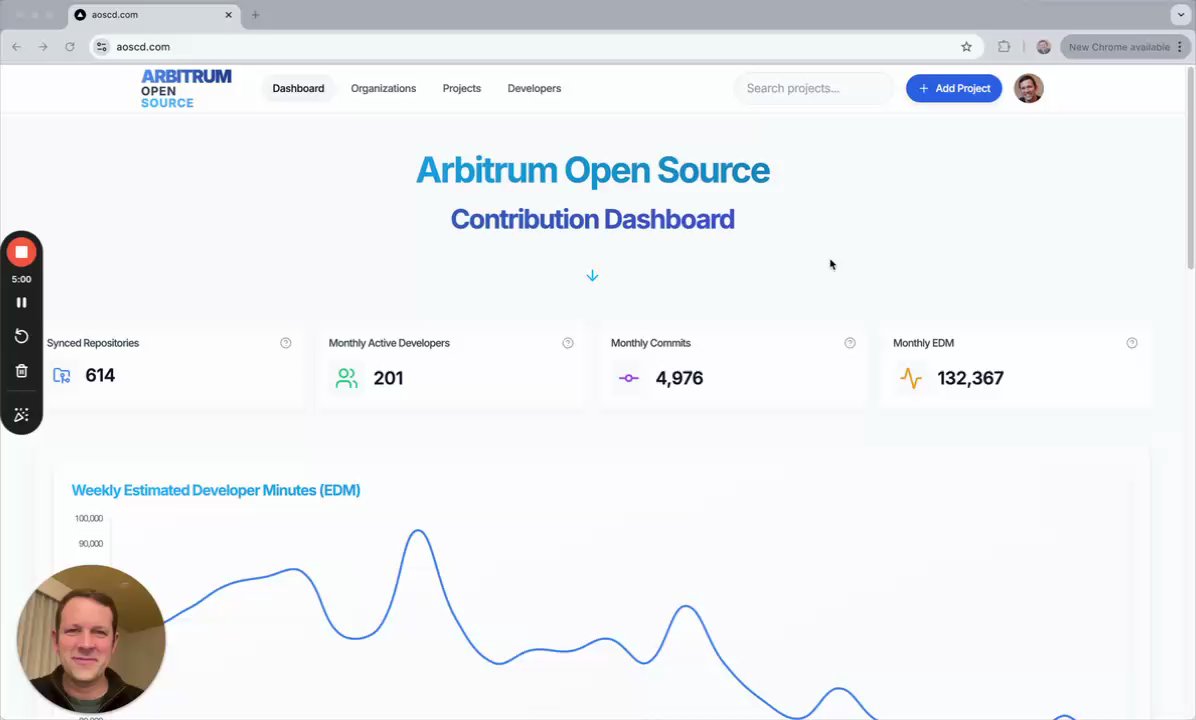The image size is (1196, 720).
Task: Open a new browser tab
Action: (x=256, y=14)
